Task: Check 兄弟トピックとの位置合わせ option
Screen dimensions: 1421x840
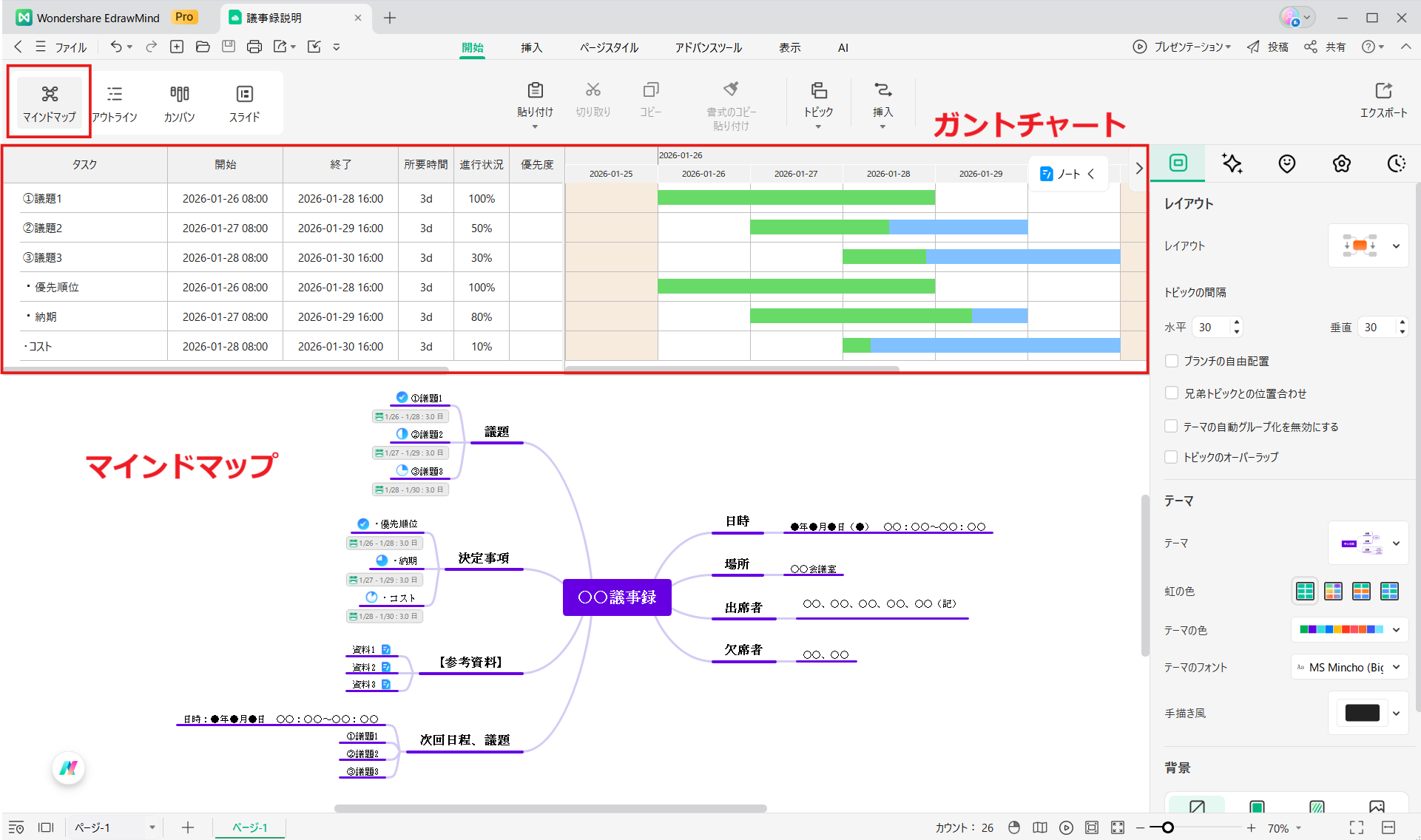Action: (x=1172, y=393)
